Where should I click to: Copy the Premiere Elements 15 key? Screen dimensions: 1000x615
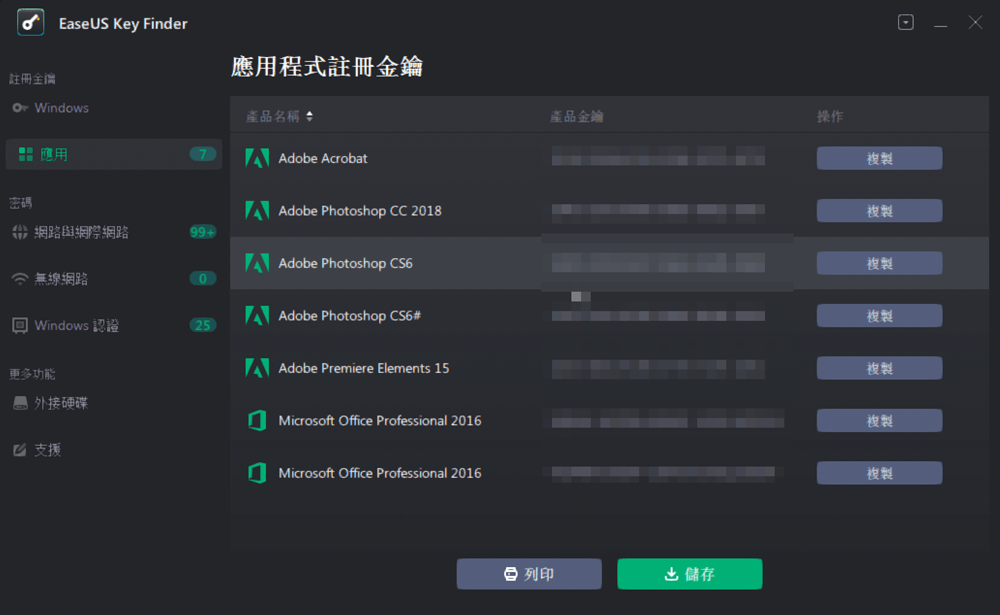[879, 368]
